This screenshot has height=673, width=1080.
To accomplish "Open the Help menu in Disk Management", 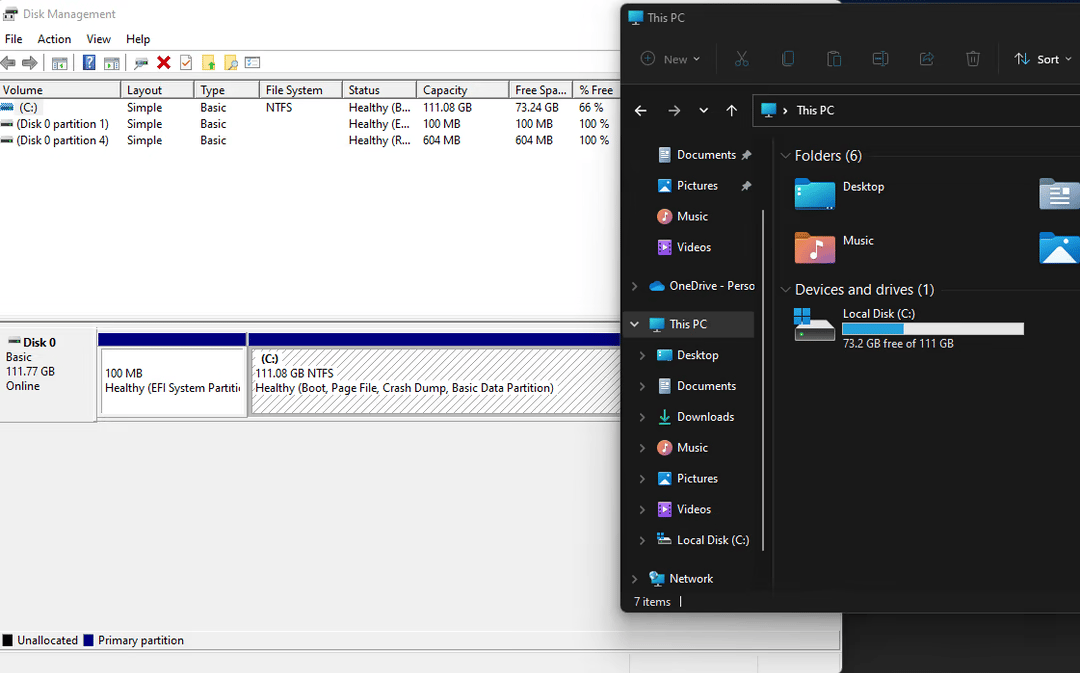I will coord(138,39).
